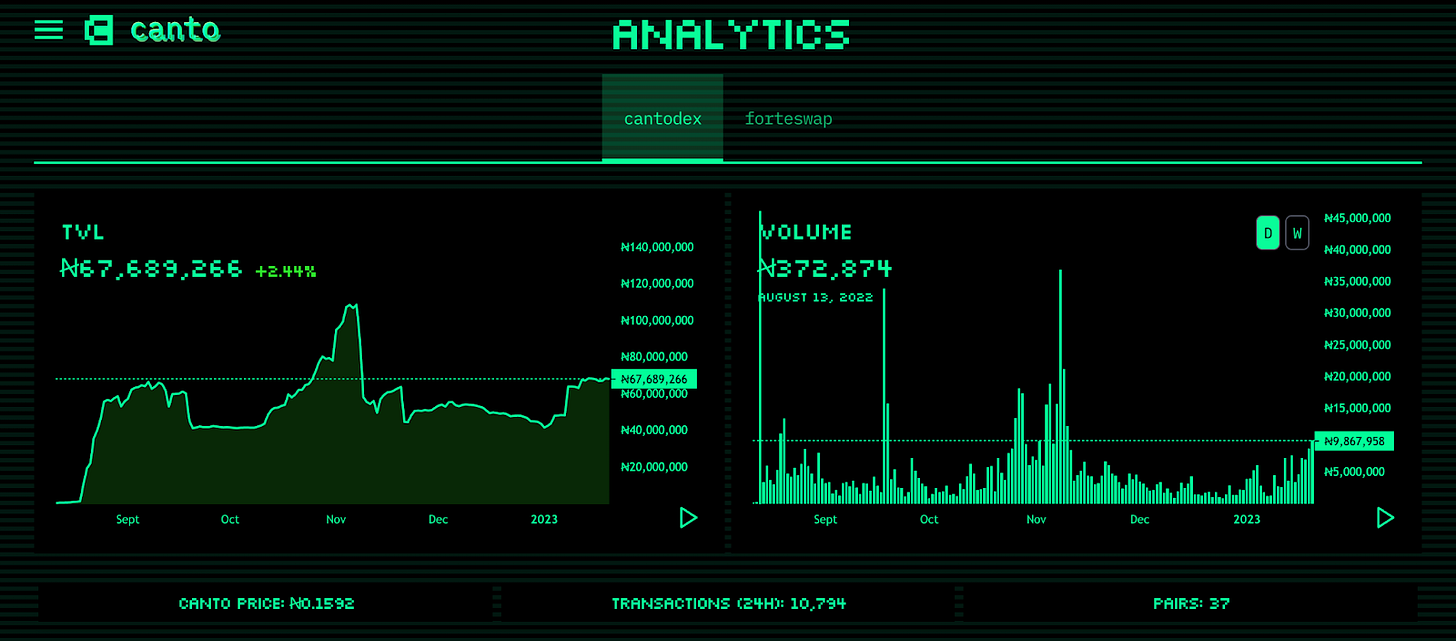Click ₦140,000,000 TVL axis label
The image size is (1456, 641).
[657, 247]
